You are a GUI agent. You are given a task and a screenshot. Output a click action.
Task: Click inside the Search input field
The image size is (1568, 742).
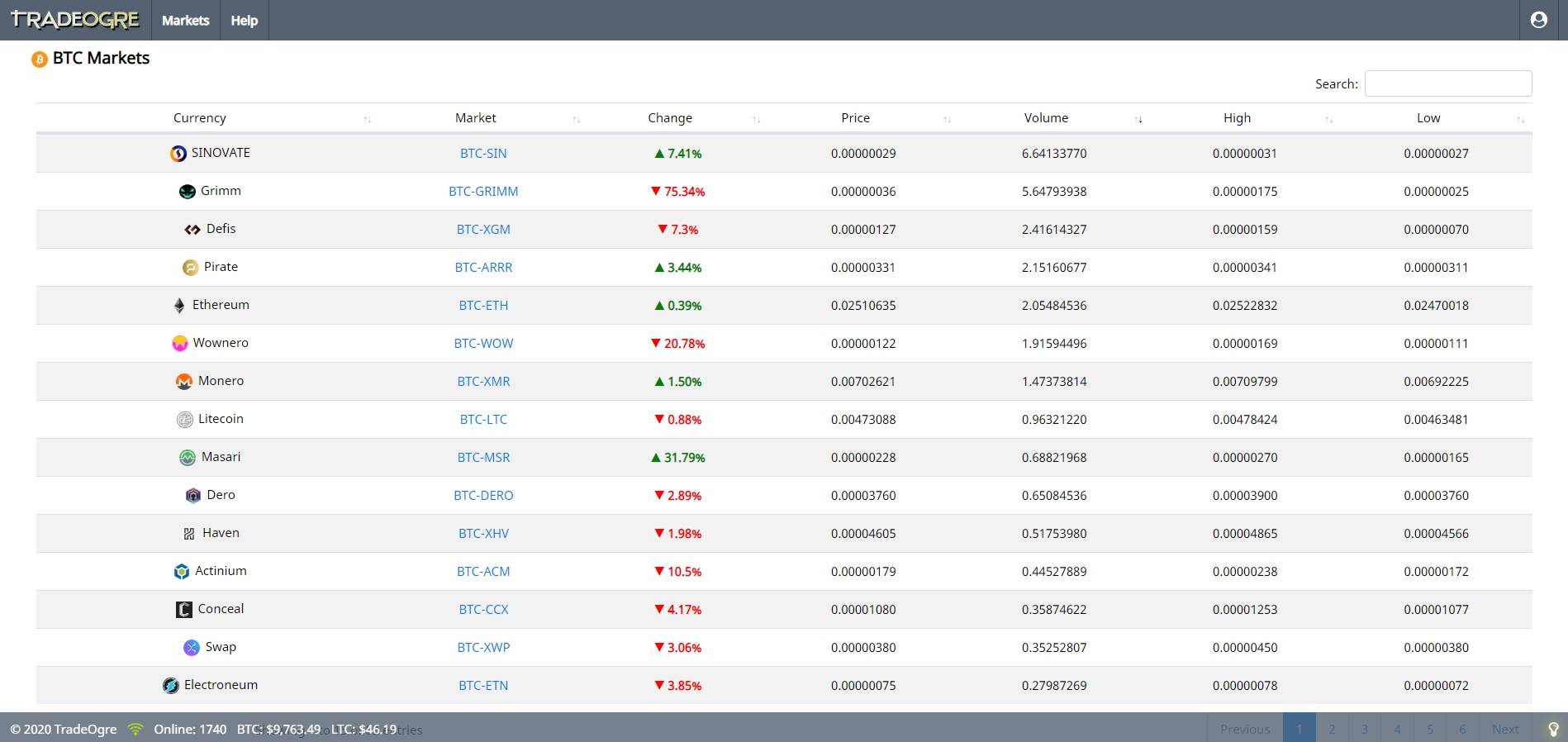click(1448, 83)
